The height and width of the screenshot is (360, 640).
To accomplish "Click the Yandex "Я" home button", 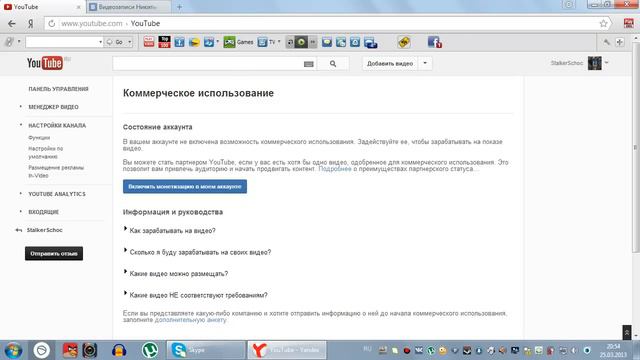I will [31, 24].
